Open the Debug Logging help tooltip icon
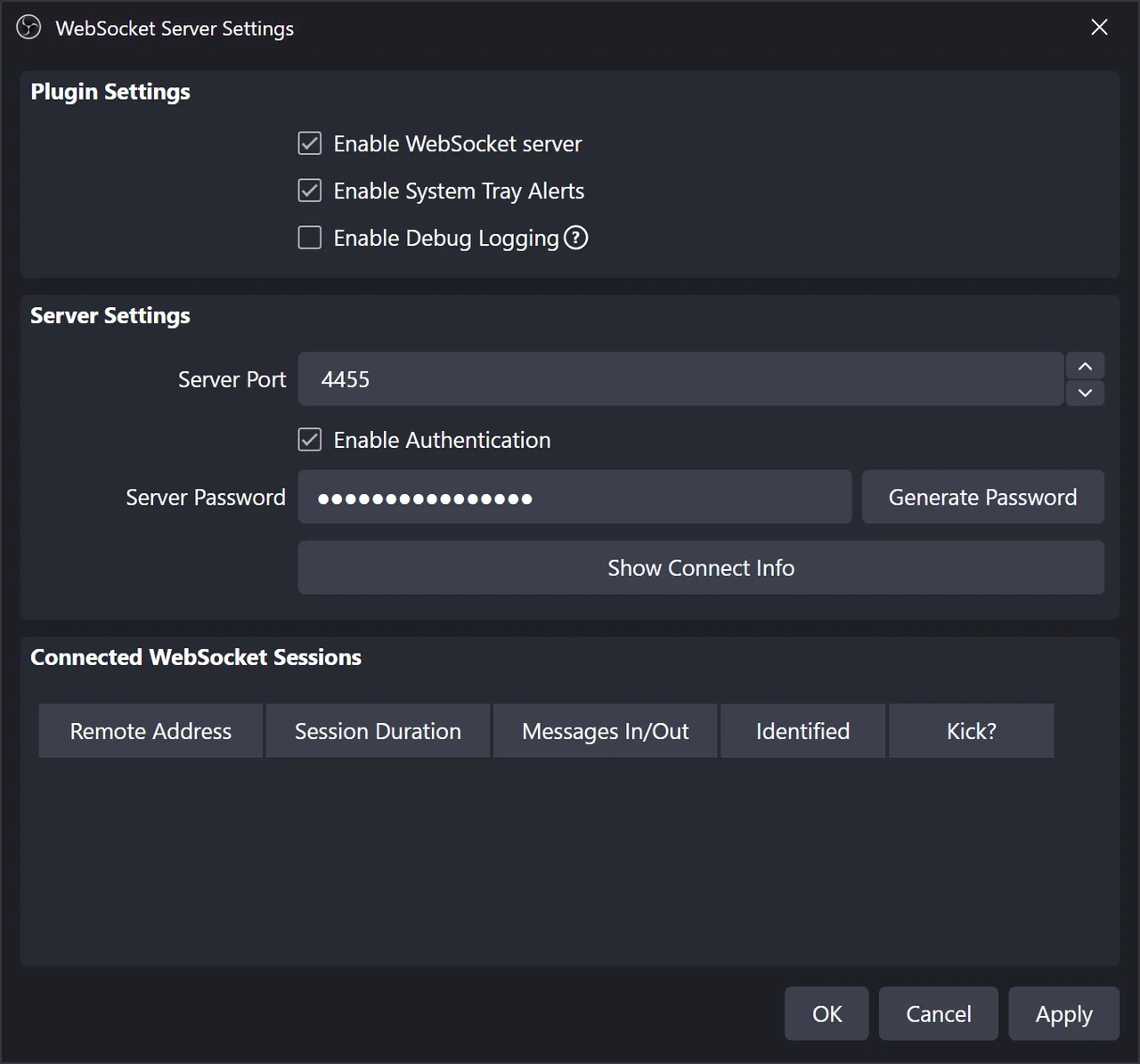1140x1064 pixels. 576,238
